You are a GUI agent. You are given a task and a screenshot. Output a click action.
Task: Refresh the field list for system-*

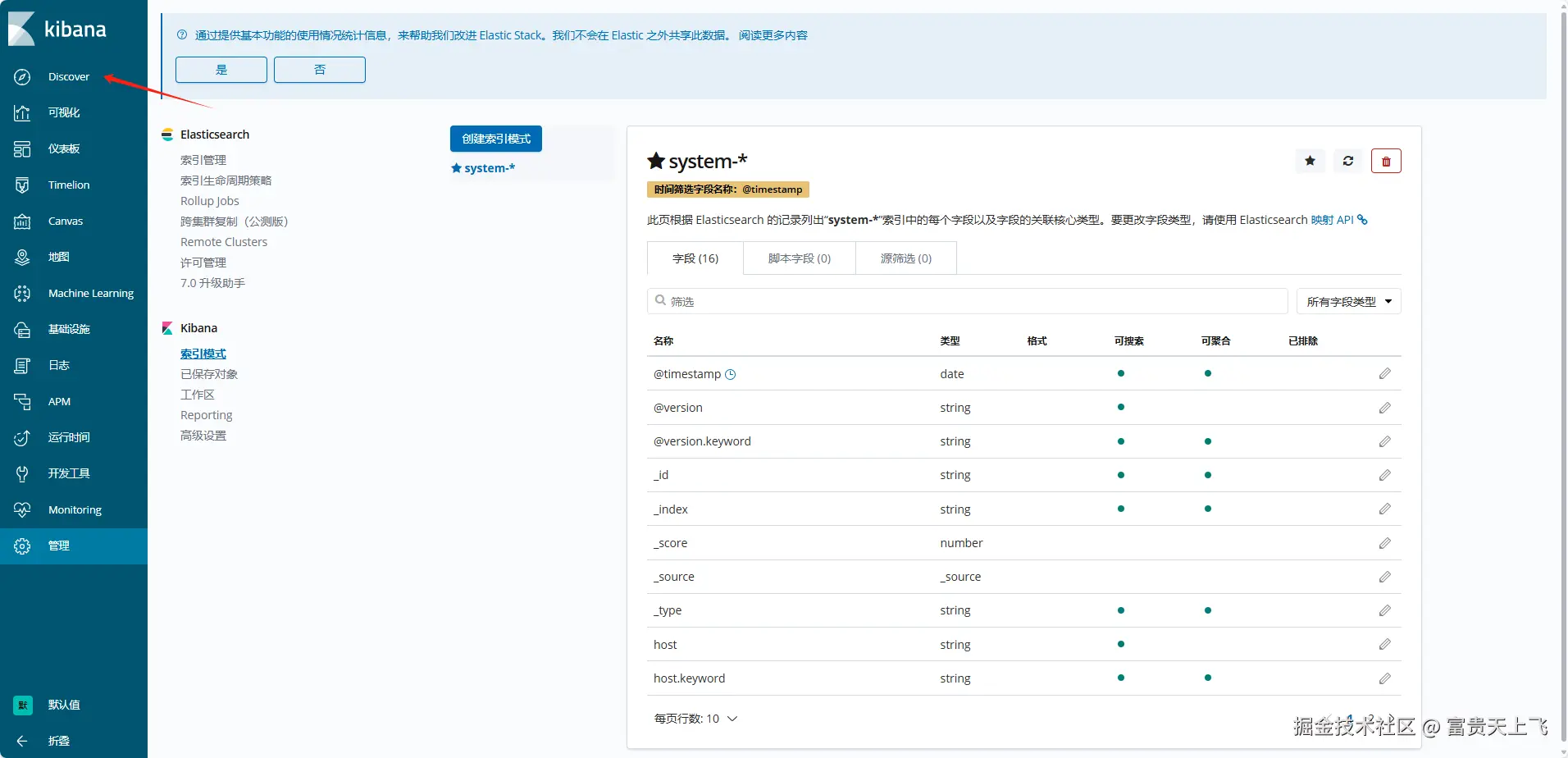pos(1348,161)
